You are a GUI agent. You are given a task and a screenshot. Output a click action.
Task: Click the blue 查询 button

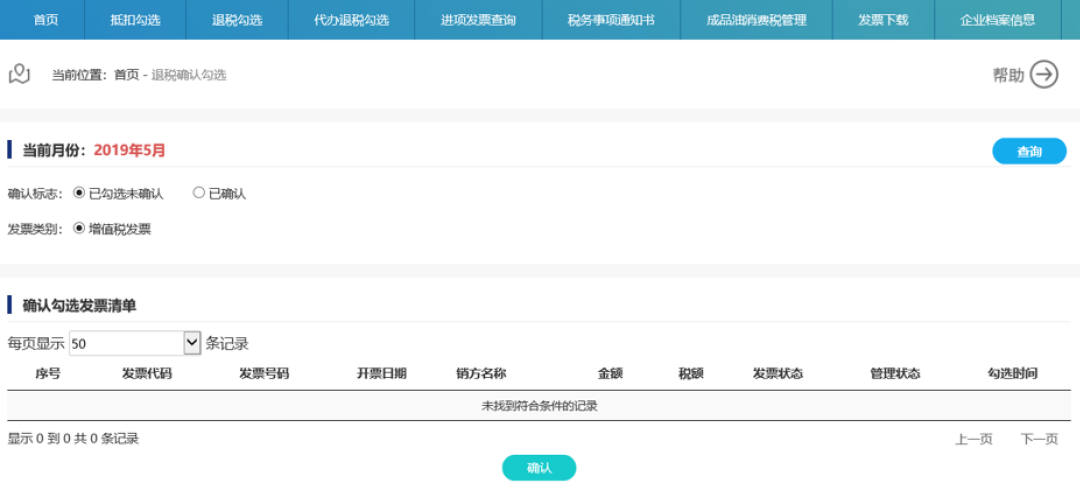coord(1029,152)
